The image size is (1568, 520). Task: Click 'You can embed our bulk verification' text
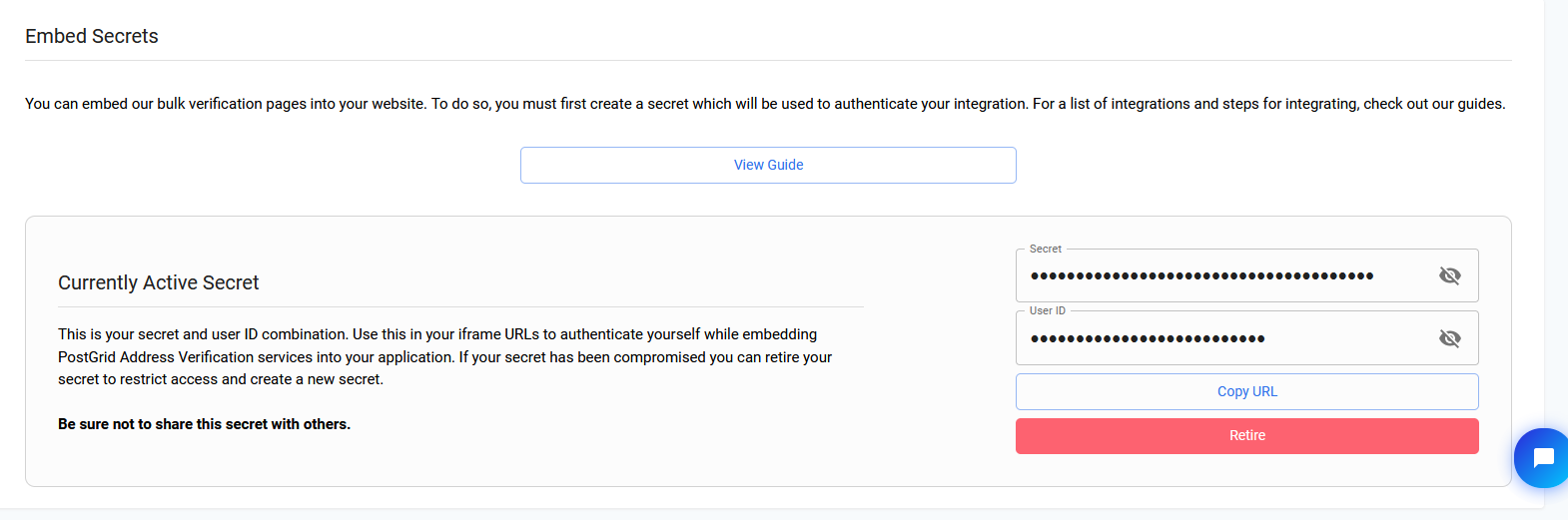150,104
